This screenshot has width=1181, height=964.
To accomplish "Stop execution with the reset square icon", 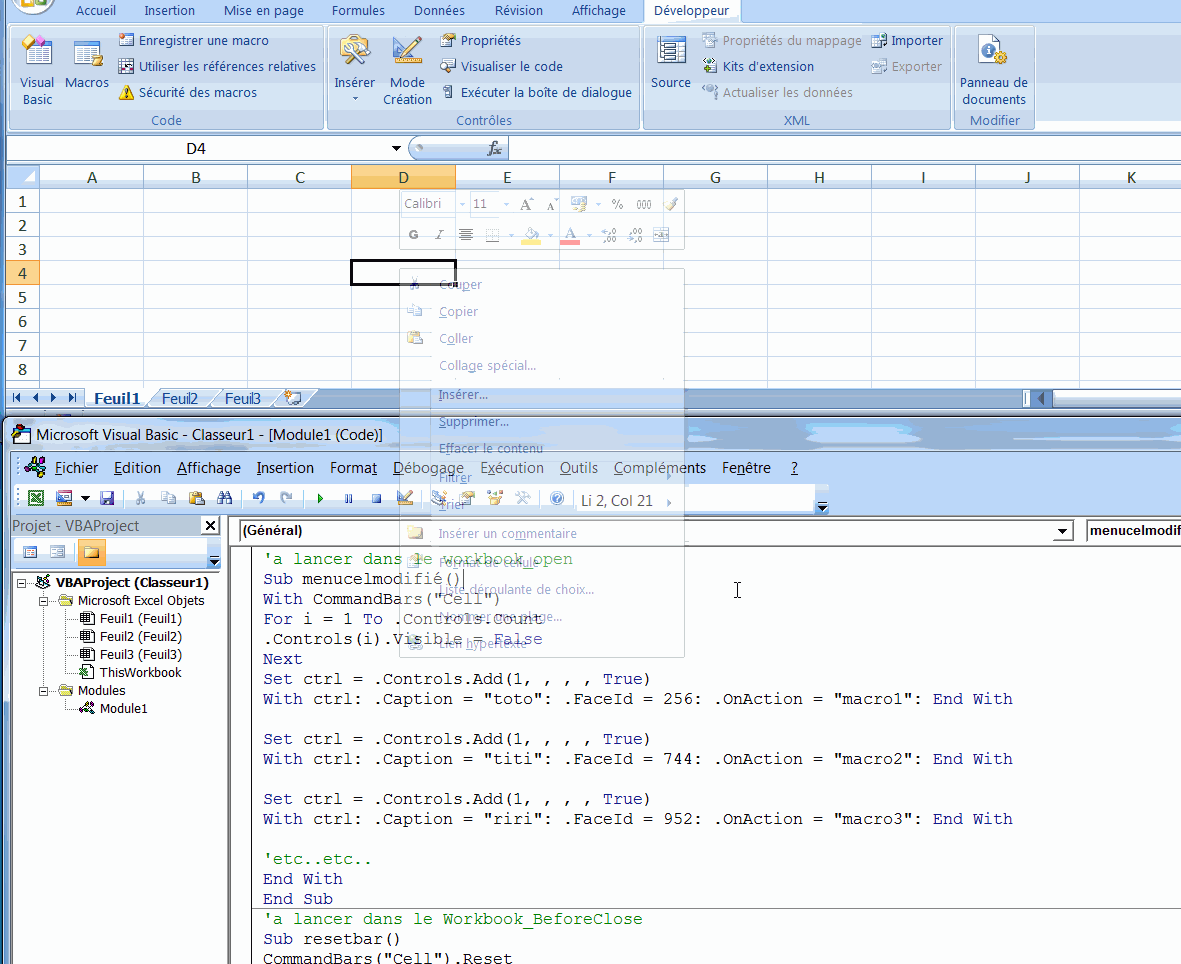I will (x=376, y=498).
